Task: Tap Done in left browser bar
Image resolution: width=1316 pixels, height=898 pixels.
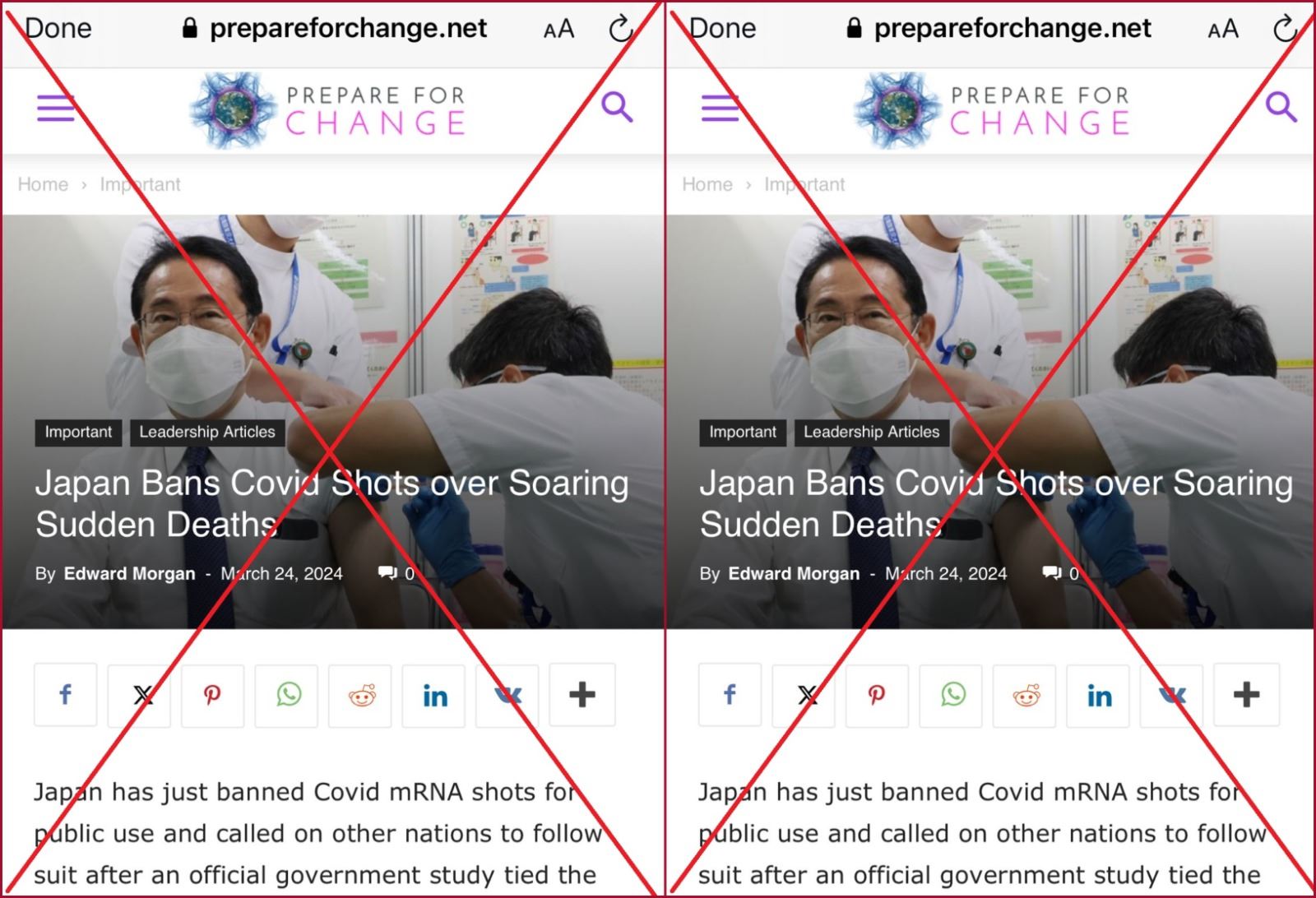Action: pos(58,29)
